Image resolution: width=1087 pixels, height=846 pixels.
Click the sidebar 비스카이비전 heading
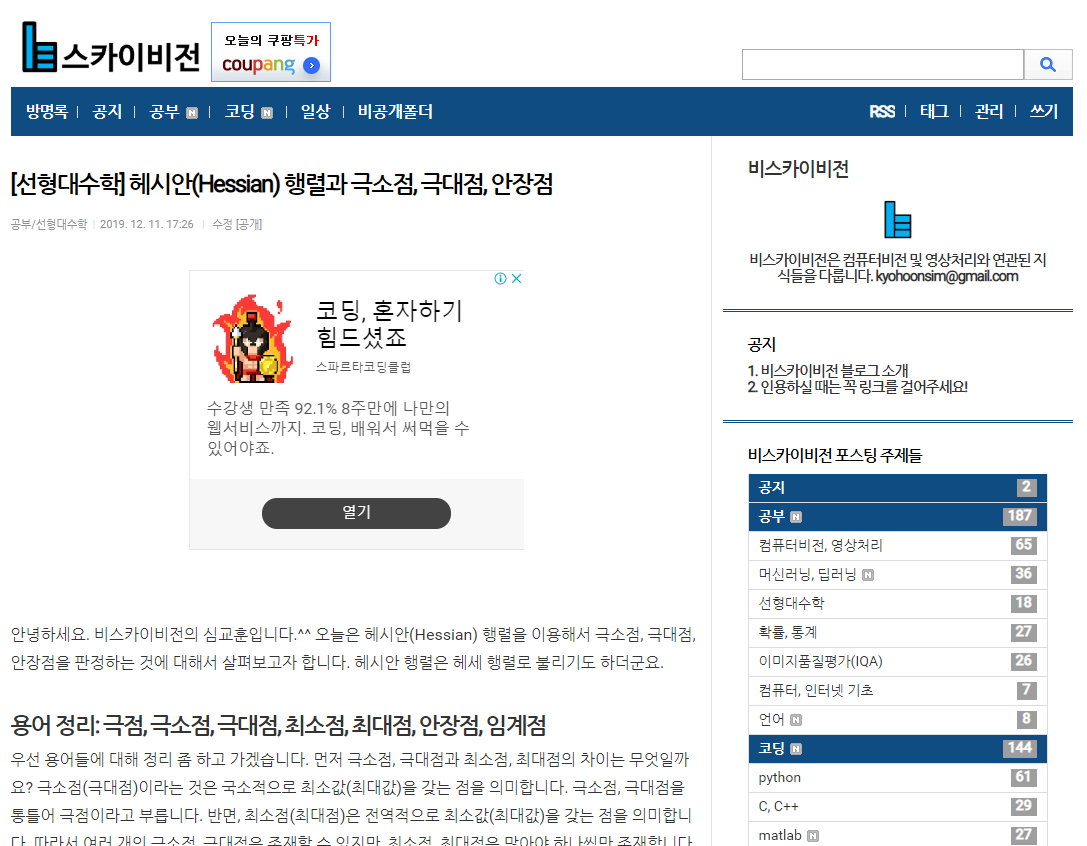click(x=798, y=169)
